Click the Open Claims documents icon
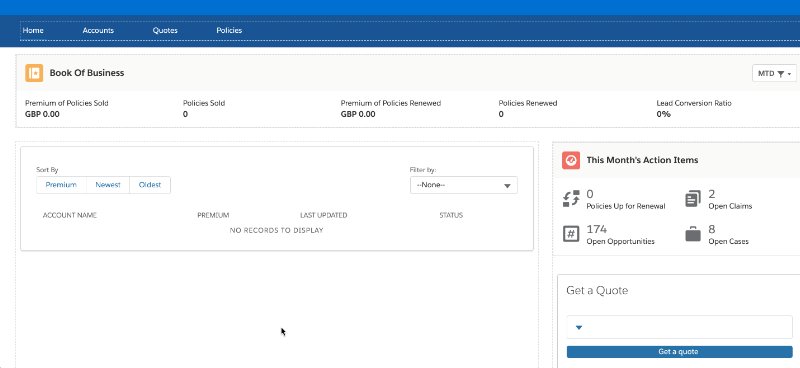800x368 pixels. [693, 199]
